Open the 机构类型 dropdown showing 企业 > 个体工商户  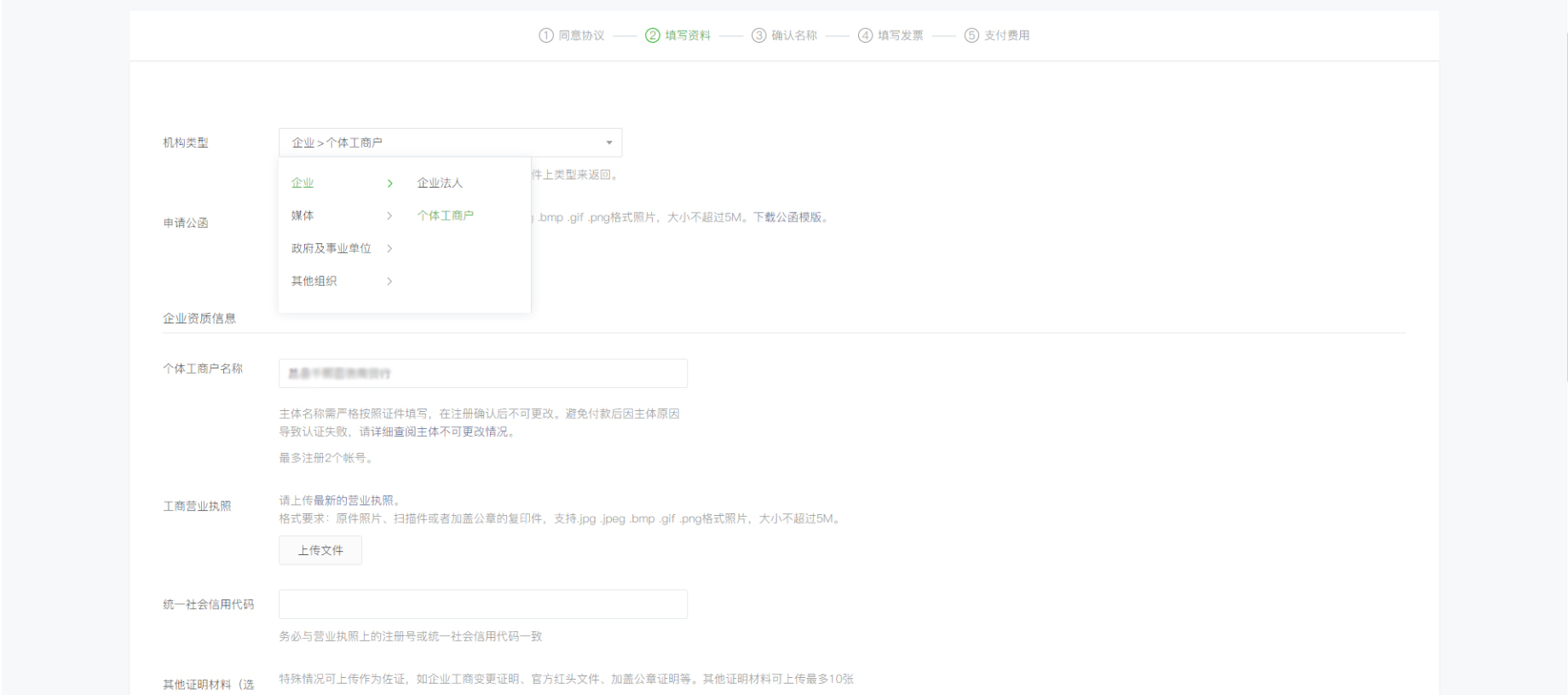tap(450, 142)
